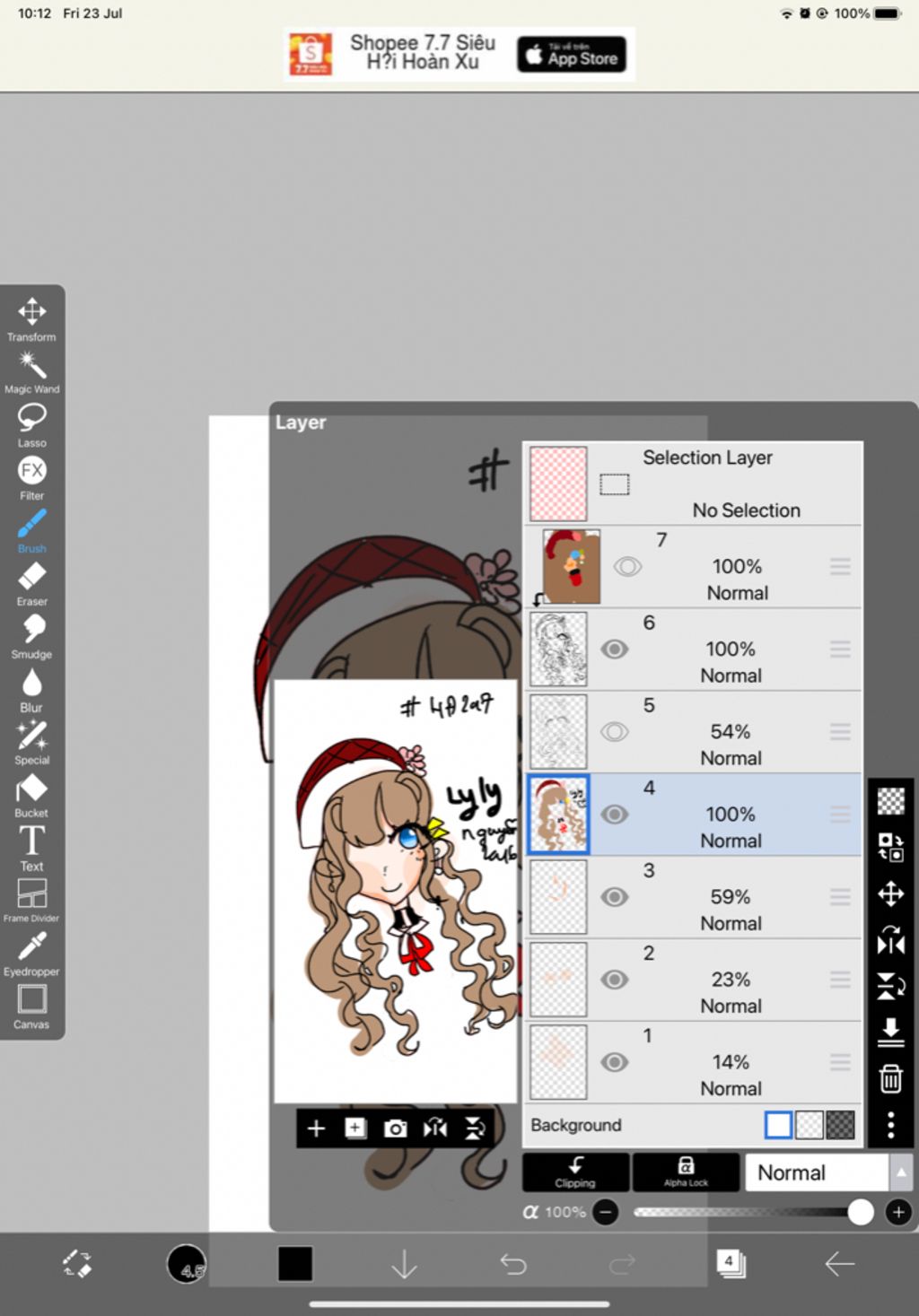Tap the Wi-Fi status icon
This screenshot has height=1316, width=919.
pyautogui.click(x=786, y=13)
